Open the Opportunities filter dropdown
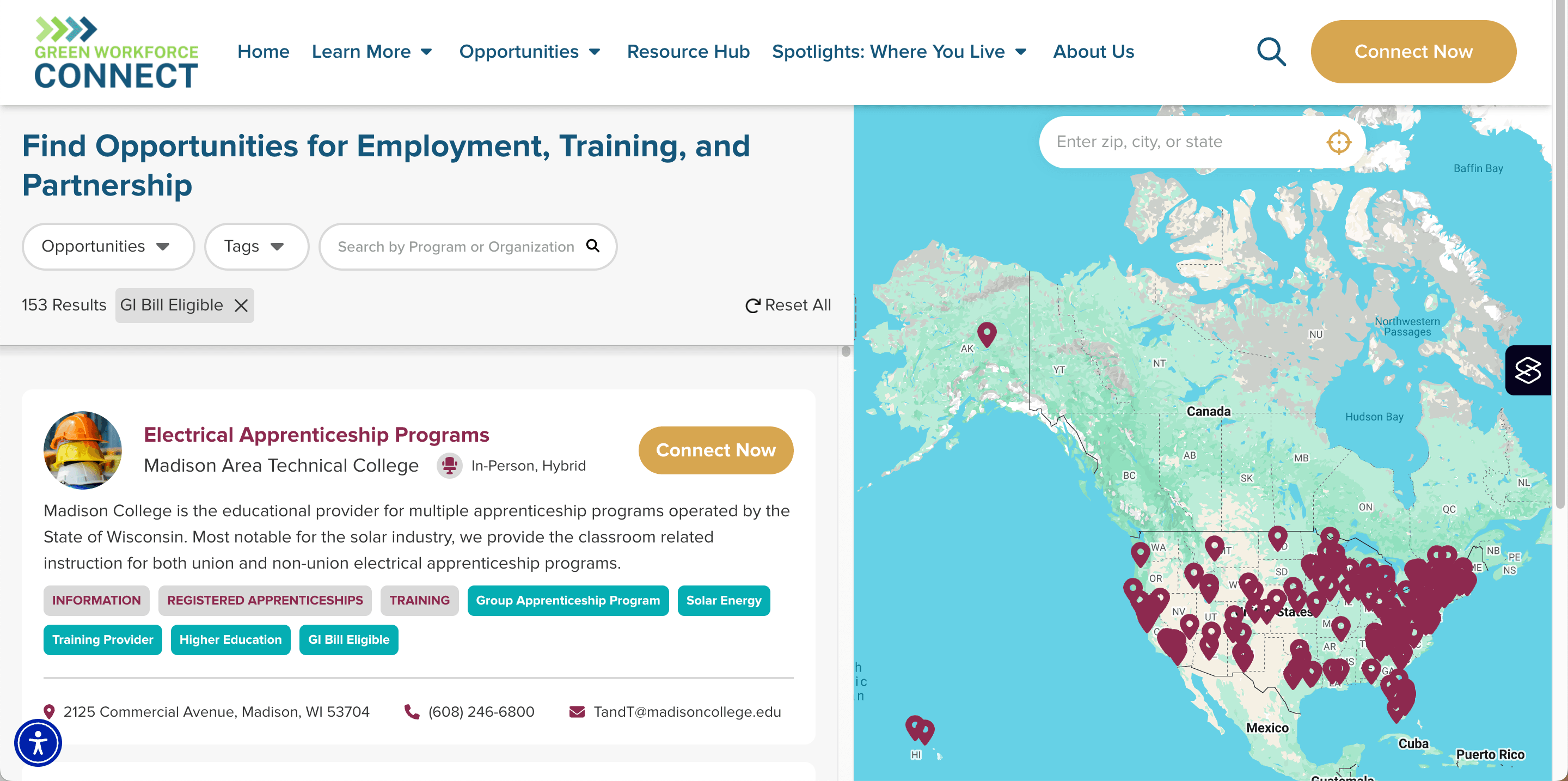The height and width of the screenshot is (781, 1568). click(x=108, y=246)
